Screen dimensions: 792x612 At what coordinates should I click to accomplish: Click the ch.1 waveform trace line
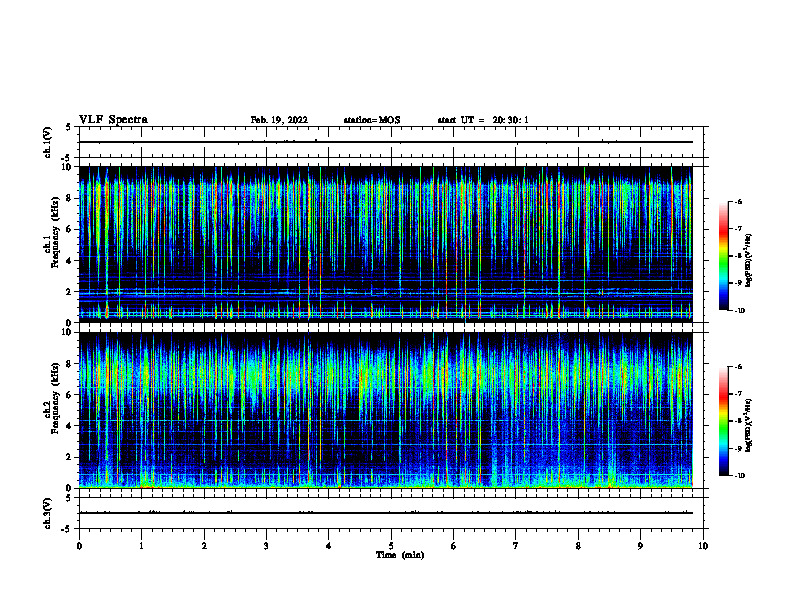coord(386,142)
